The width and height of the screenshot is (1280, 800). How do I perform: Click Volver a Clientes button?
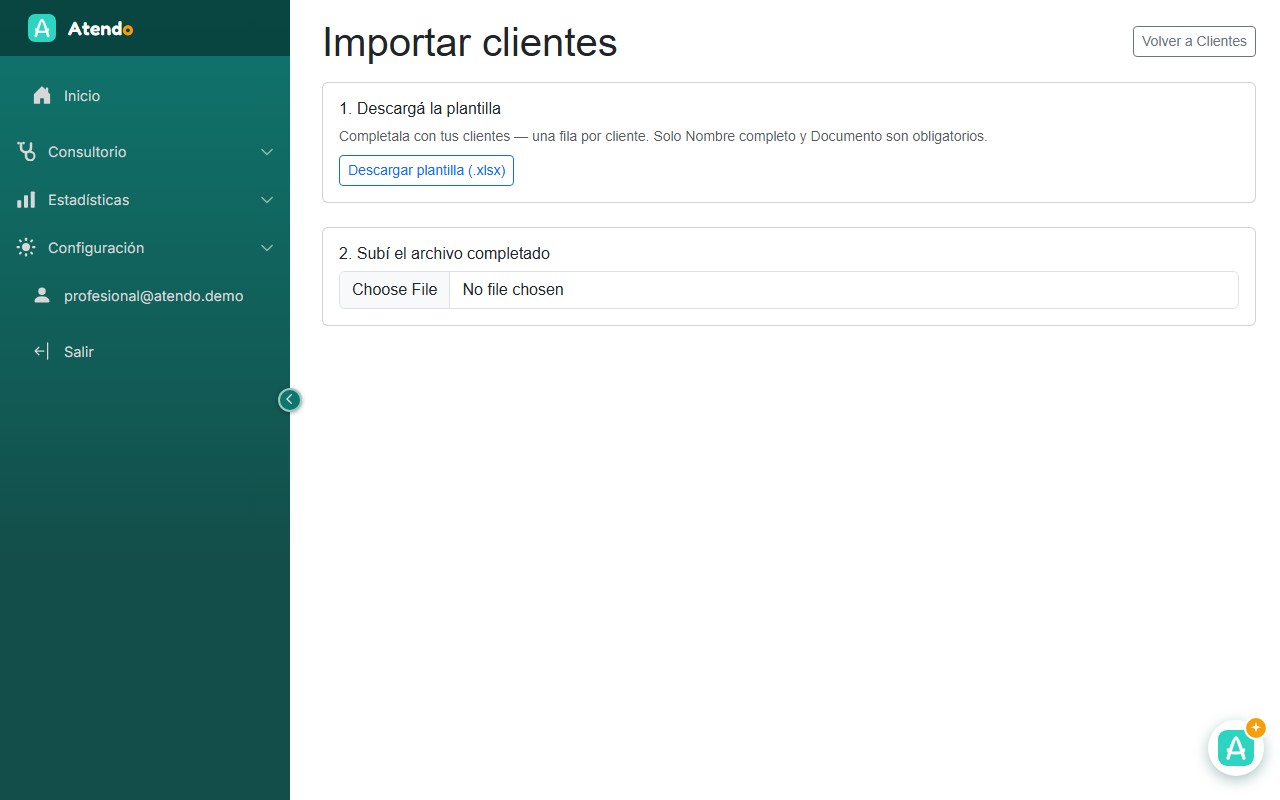[1194, 41]
